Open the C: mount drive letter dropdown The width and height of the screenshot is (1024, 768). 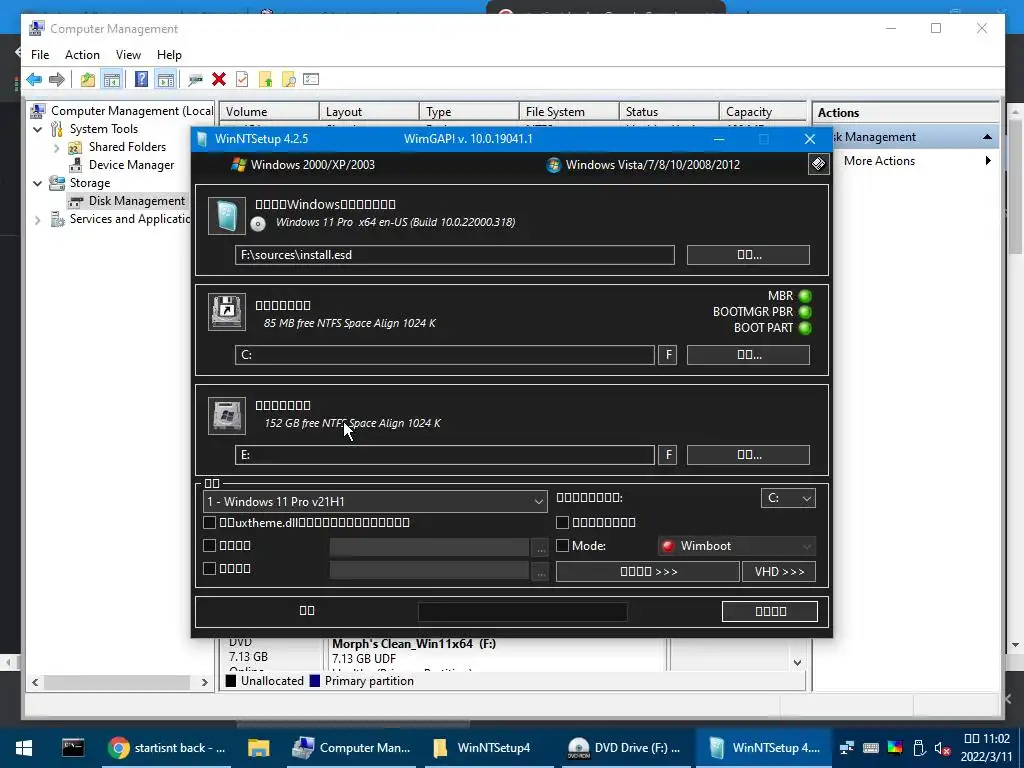[x=788, y=498]
